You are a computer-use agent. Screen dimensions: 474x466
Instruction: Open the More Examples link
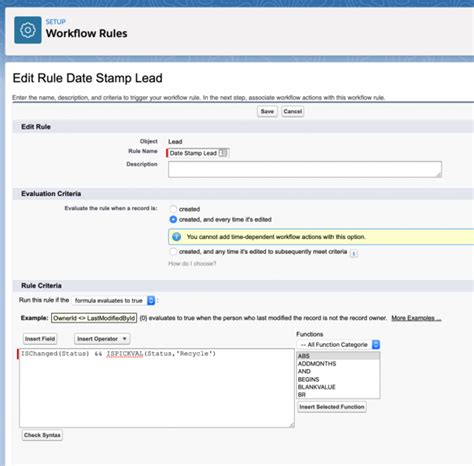click(x=416, y=318)
